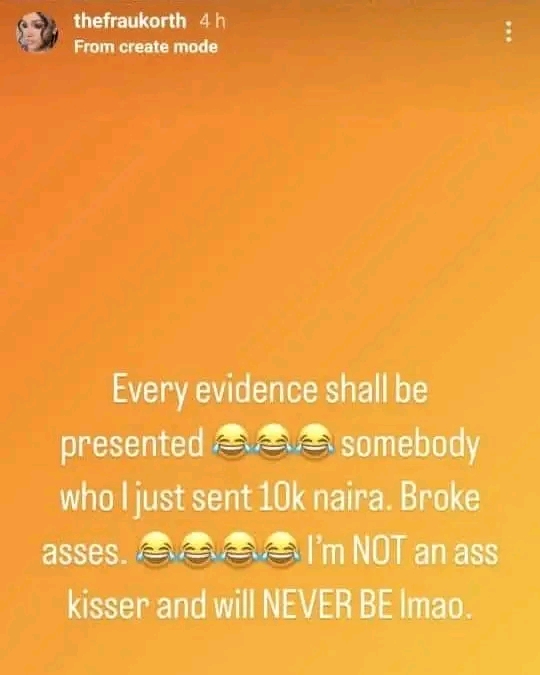Click first laughing emoji after 'presented'
Viewport: 540px width, 675px height.
(231, 443)
